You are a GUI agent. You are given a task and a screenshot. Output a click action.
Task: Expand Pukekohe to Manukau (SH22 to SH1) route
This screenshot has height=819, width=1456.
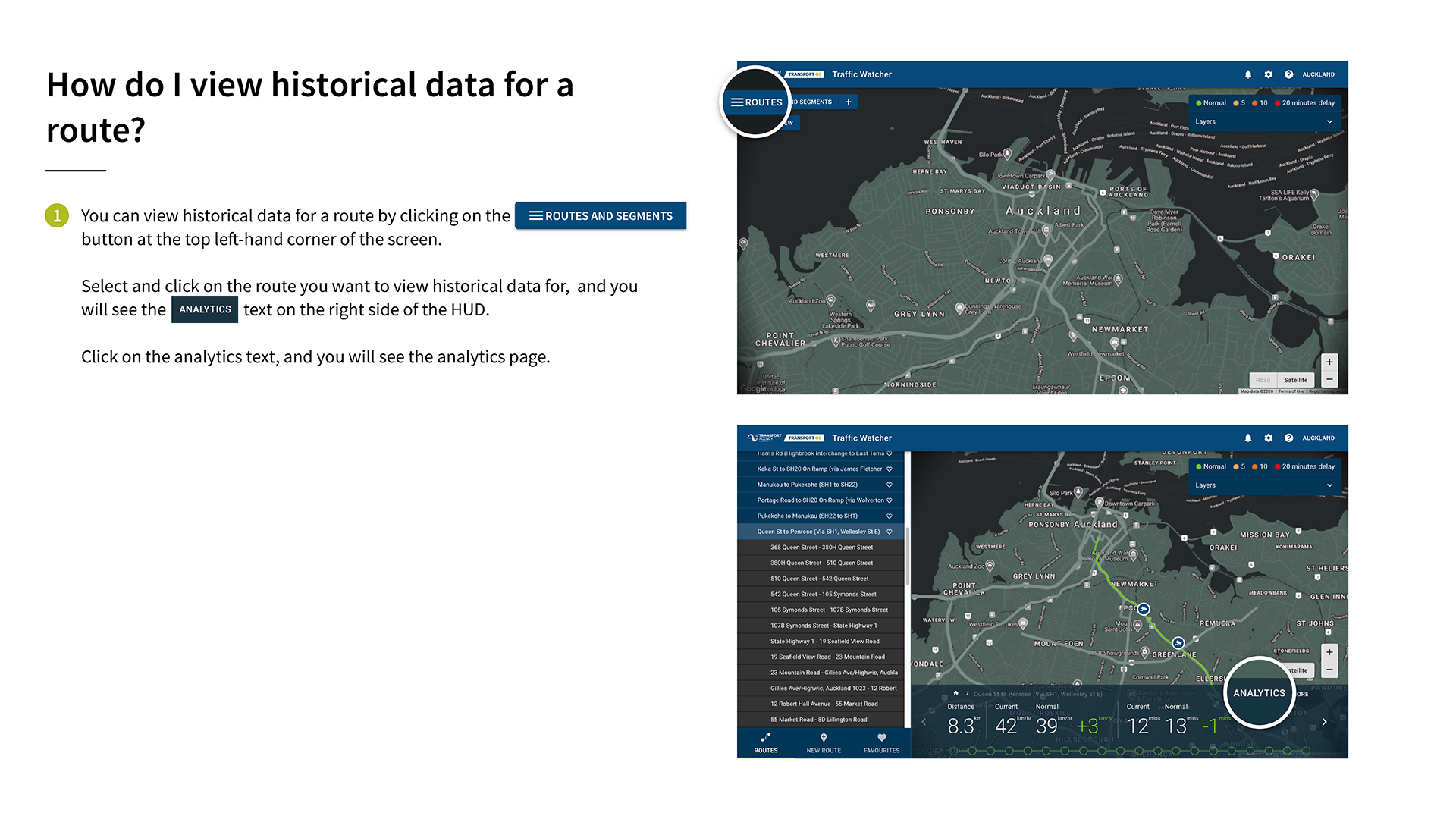tap(821, 516)
